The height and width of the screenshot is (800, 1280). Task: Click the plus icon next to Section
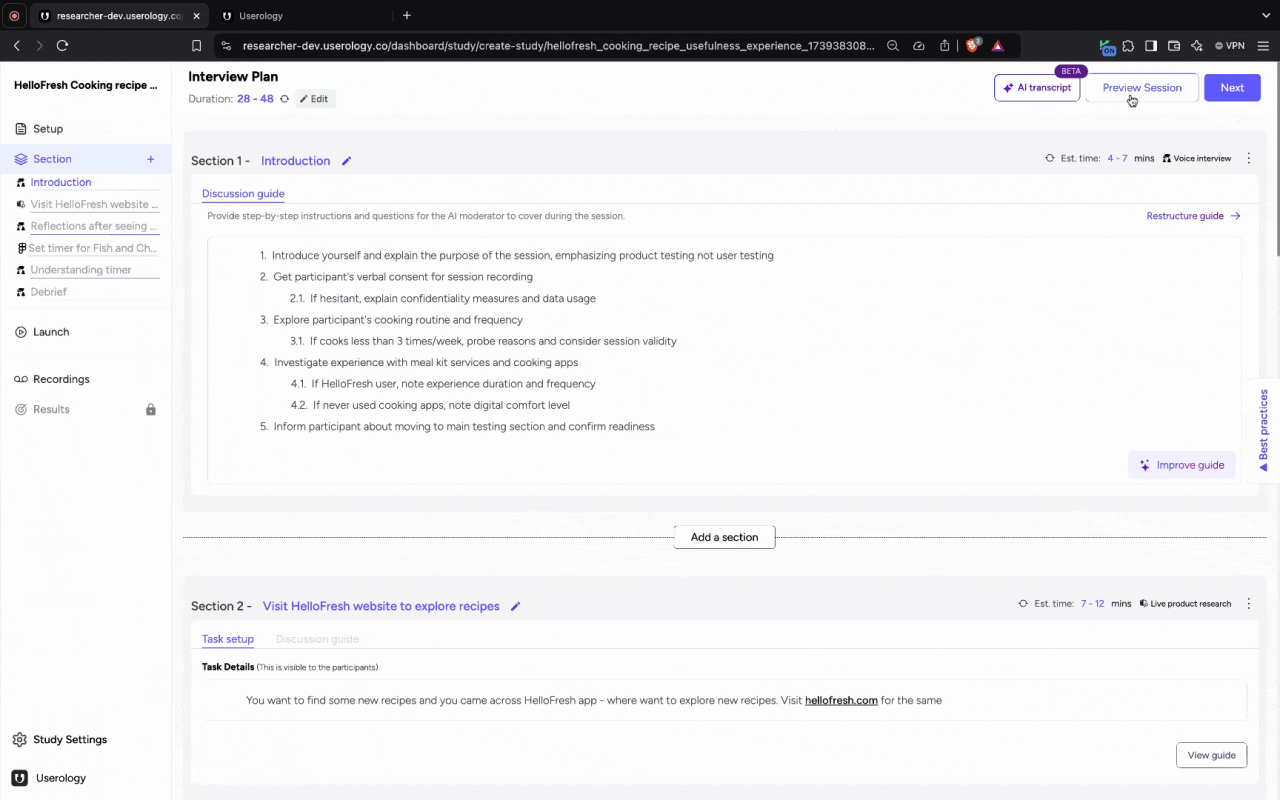(x=151, y=159)
